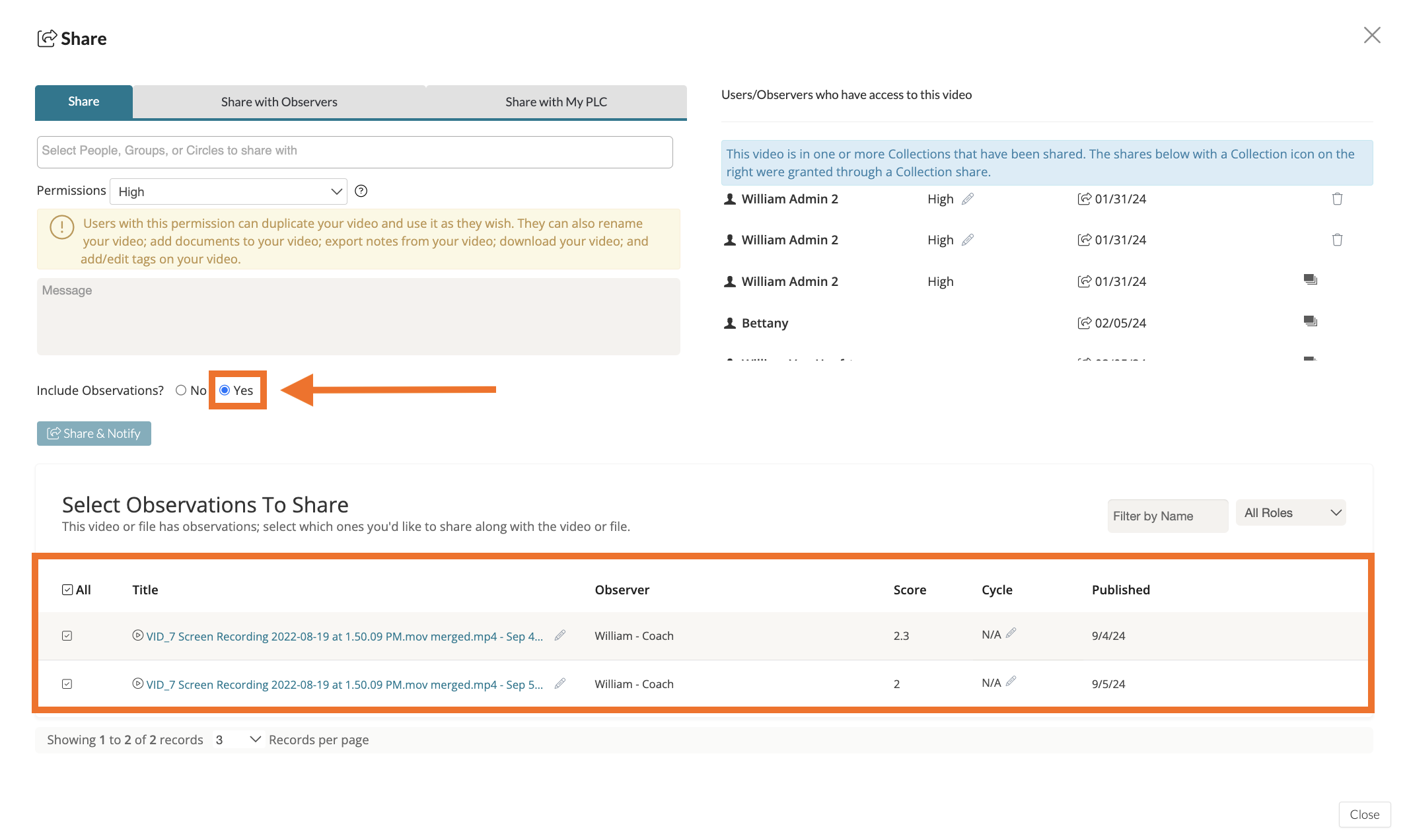Click the Share & Notify button
The width and height of the screenshot is (1407, 840).
coord(94,433)
